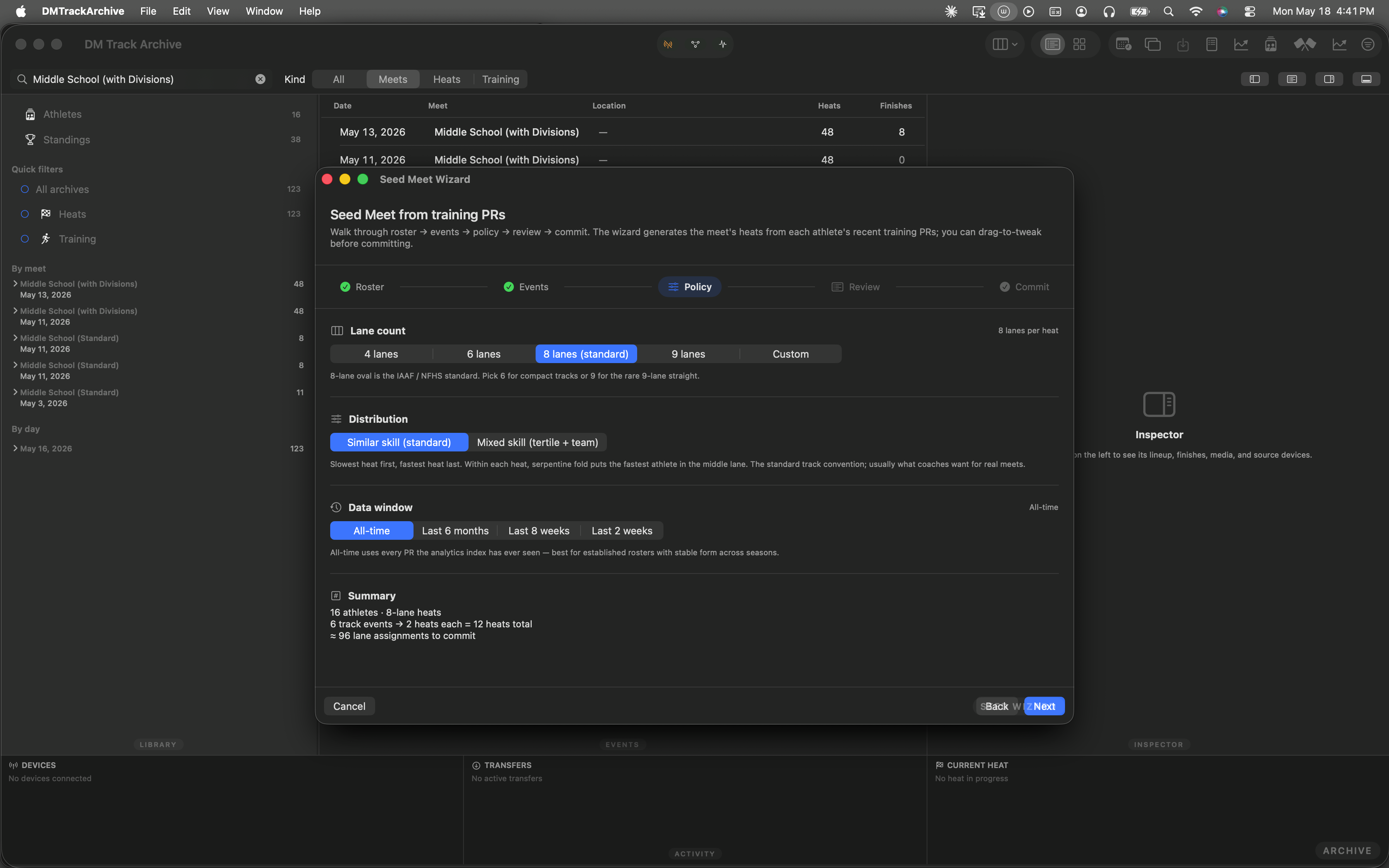1389x868 pixels.
Task: Toggle the bottom panel layout icon
Action: pyautogui.click(x=1366, y=79)
